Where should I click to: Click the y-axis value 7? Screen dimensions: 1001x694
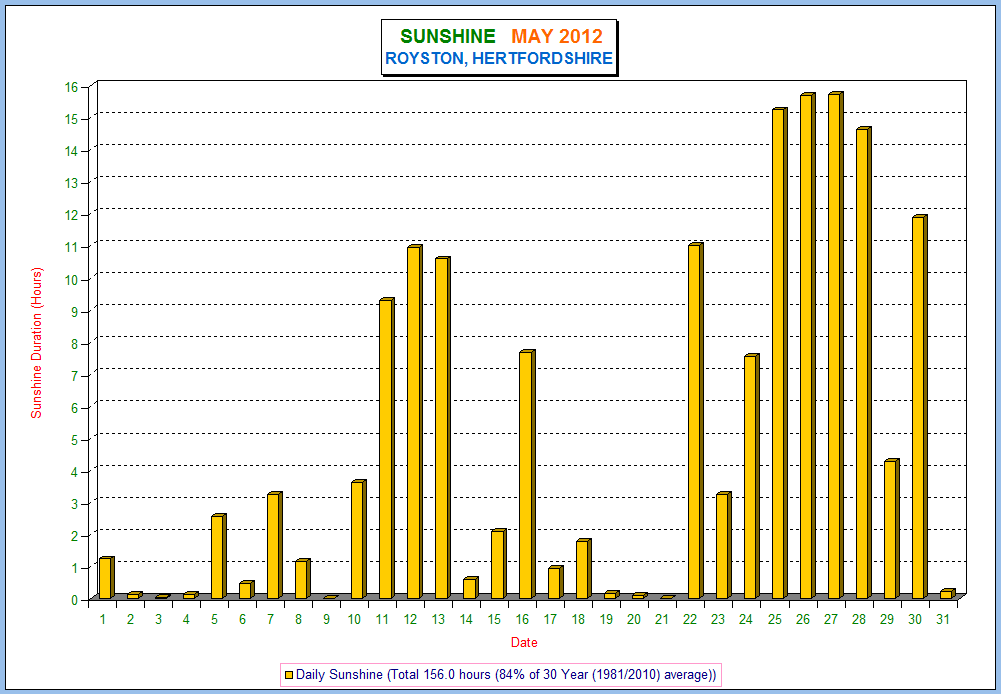pyautogui.click(x=74, y=375)
